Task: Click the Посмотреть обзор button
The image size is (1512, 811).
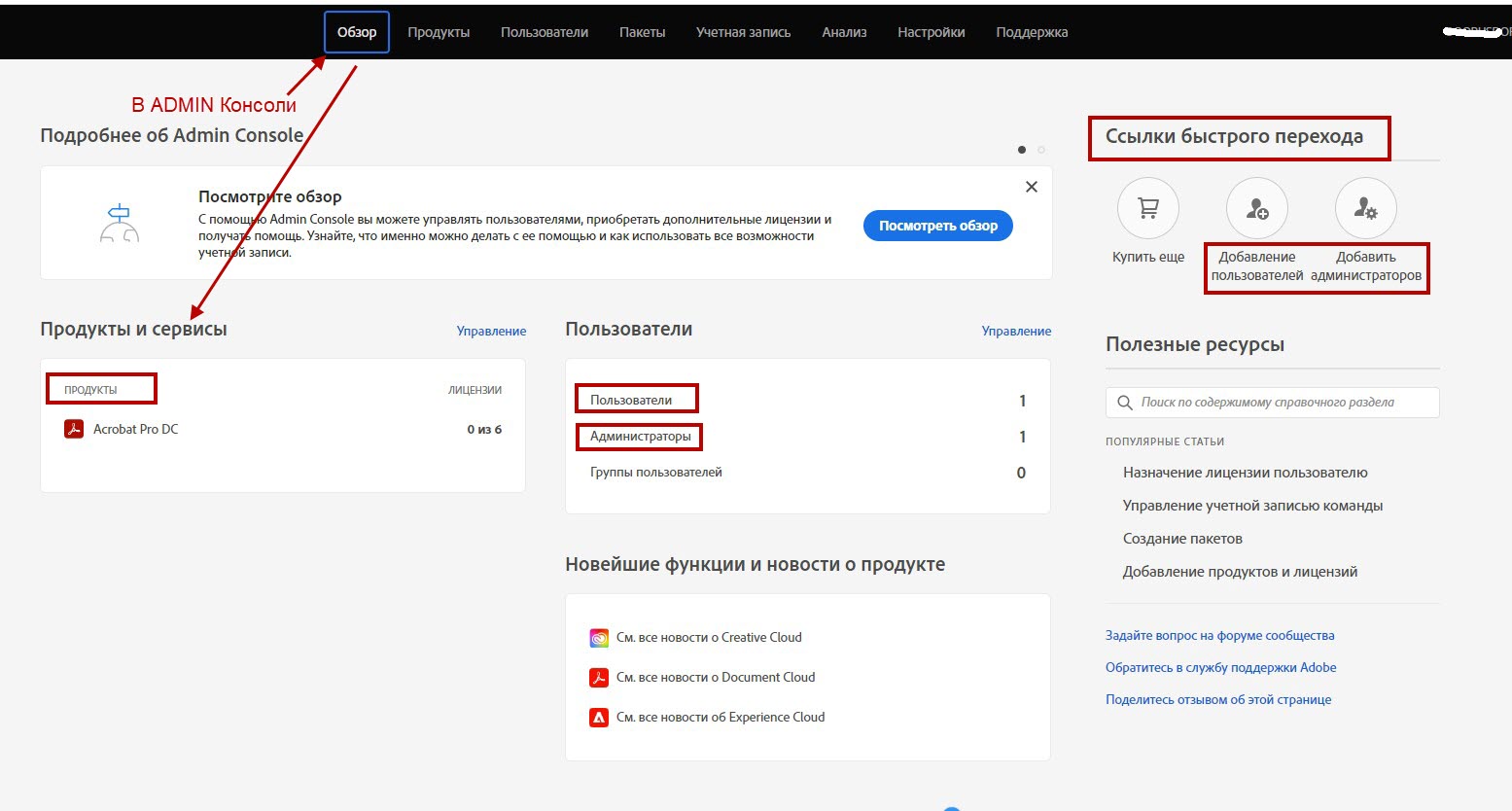Action: point(938,226)
